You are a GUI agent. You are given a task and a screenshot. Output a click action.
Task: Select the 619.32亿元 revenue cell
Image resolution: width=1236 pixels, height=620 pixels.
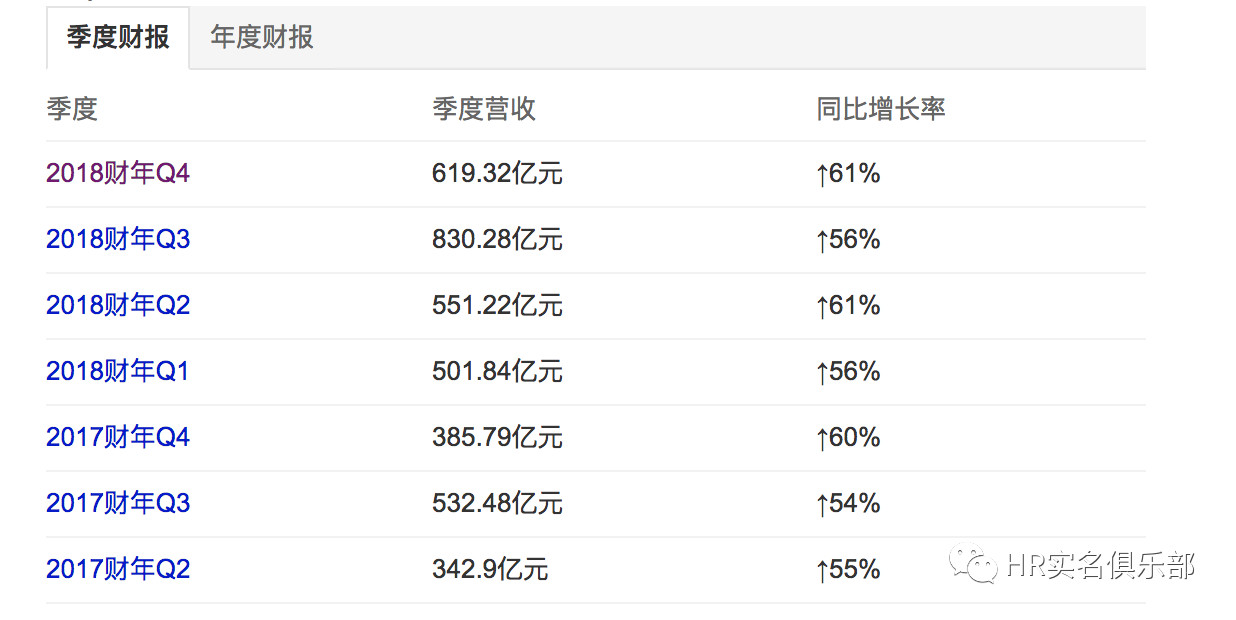click(x=497, y=174)
